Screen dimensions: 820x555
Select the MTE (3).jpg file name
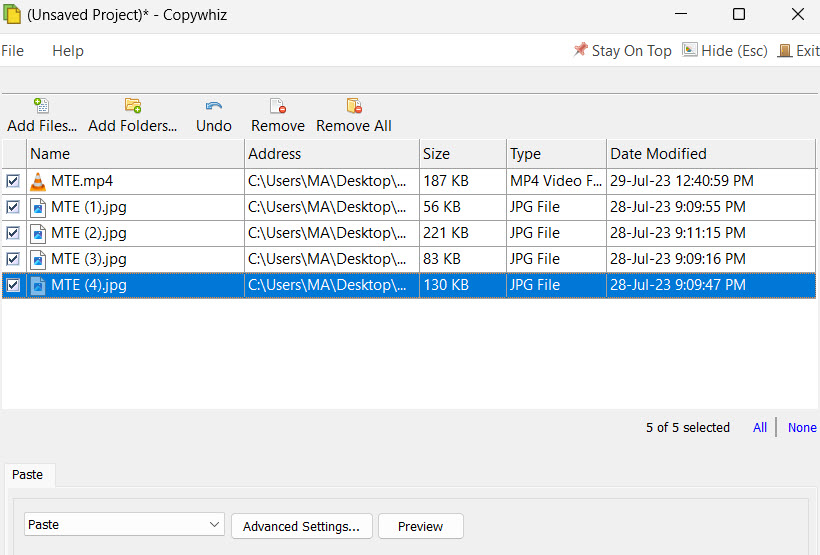(x=89, y=259)
